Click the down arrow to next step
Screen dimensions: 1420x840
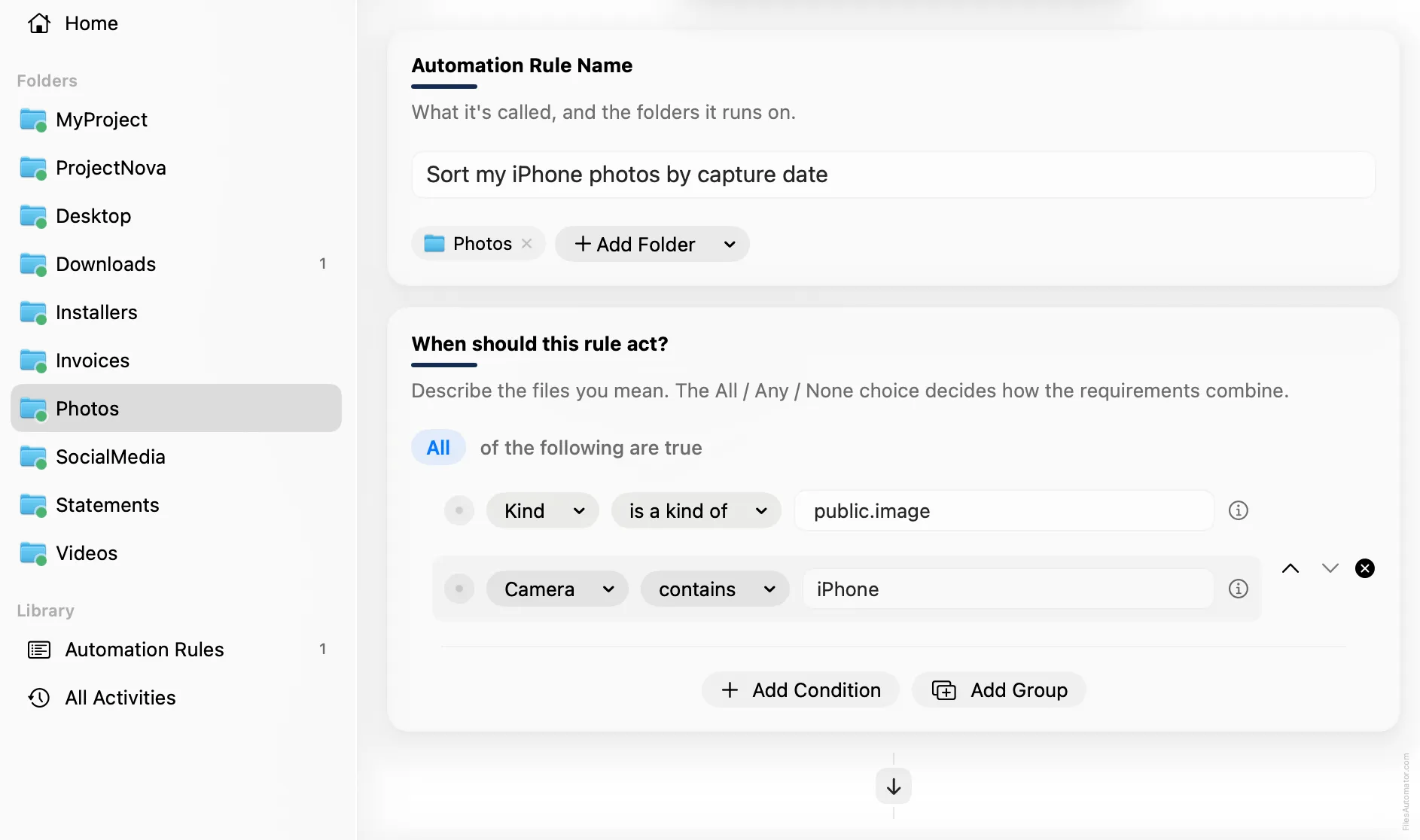click(x=894, y=787)
